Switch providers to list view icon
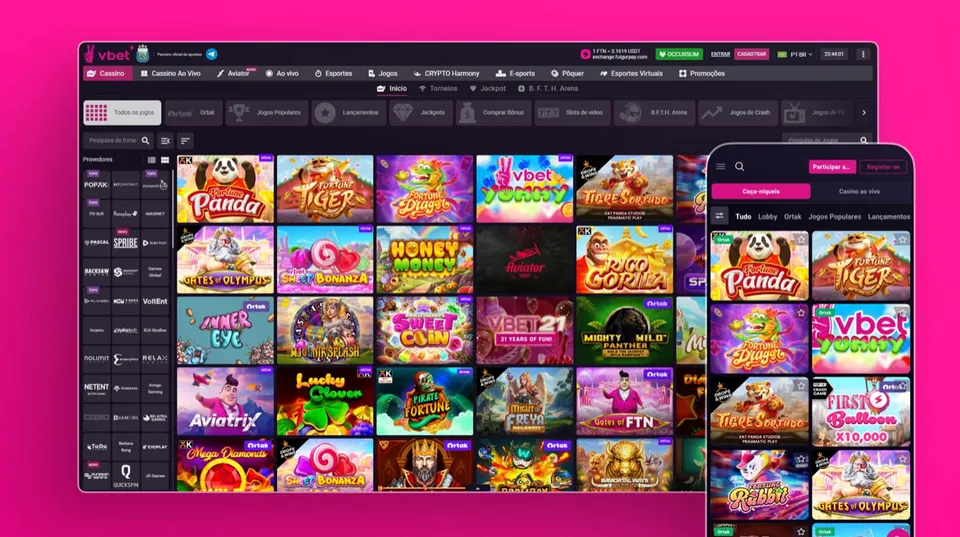The image size is (960, 537). tap(151, 160)
